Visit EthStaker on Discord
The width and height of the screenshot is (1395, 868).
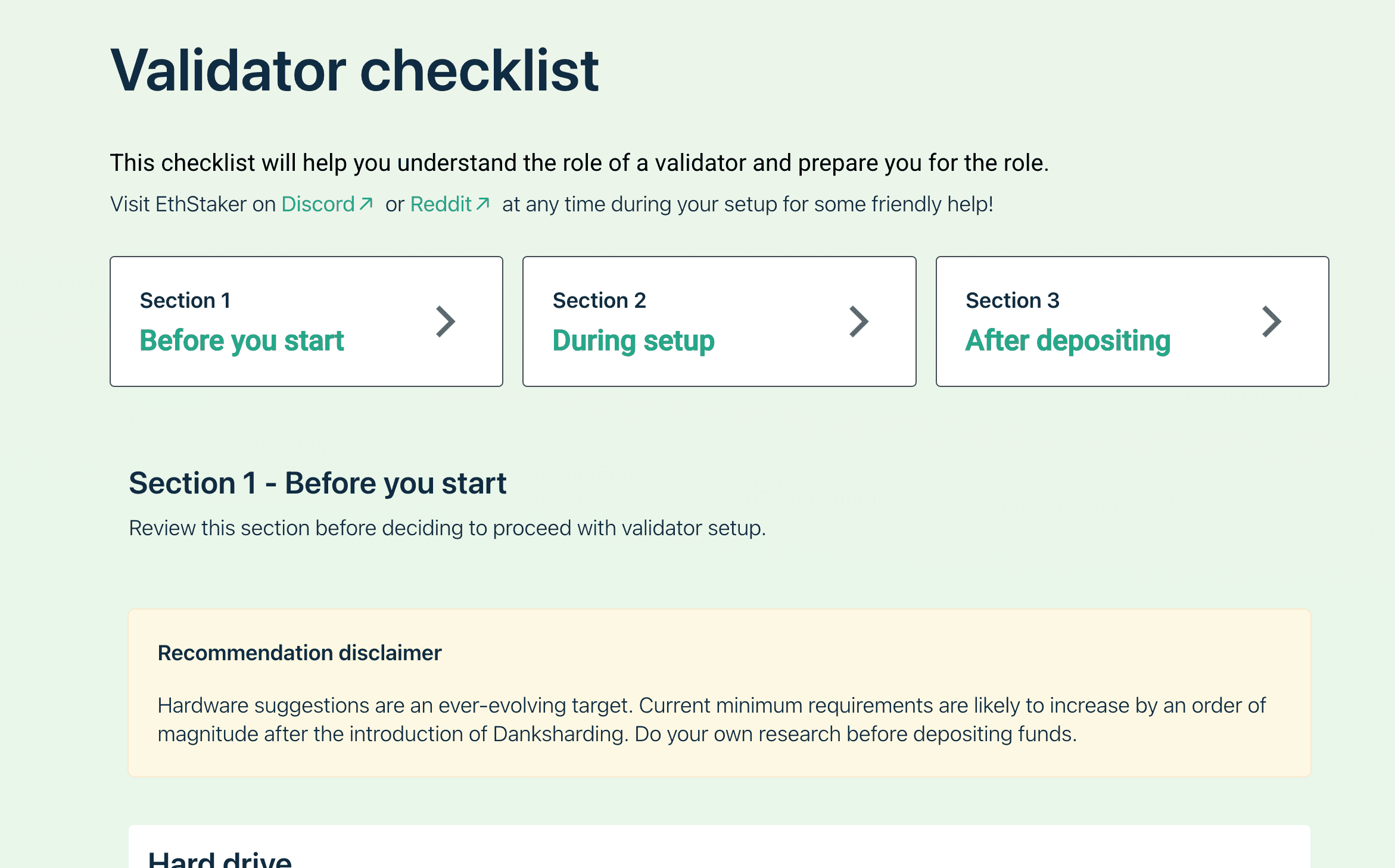point(317,204)
